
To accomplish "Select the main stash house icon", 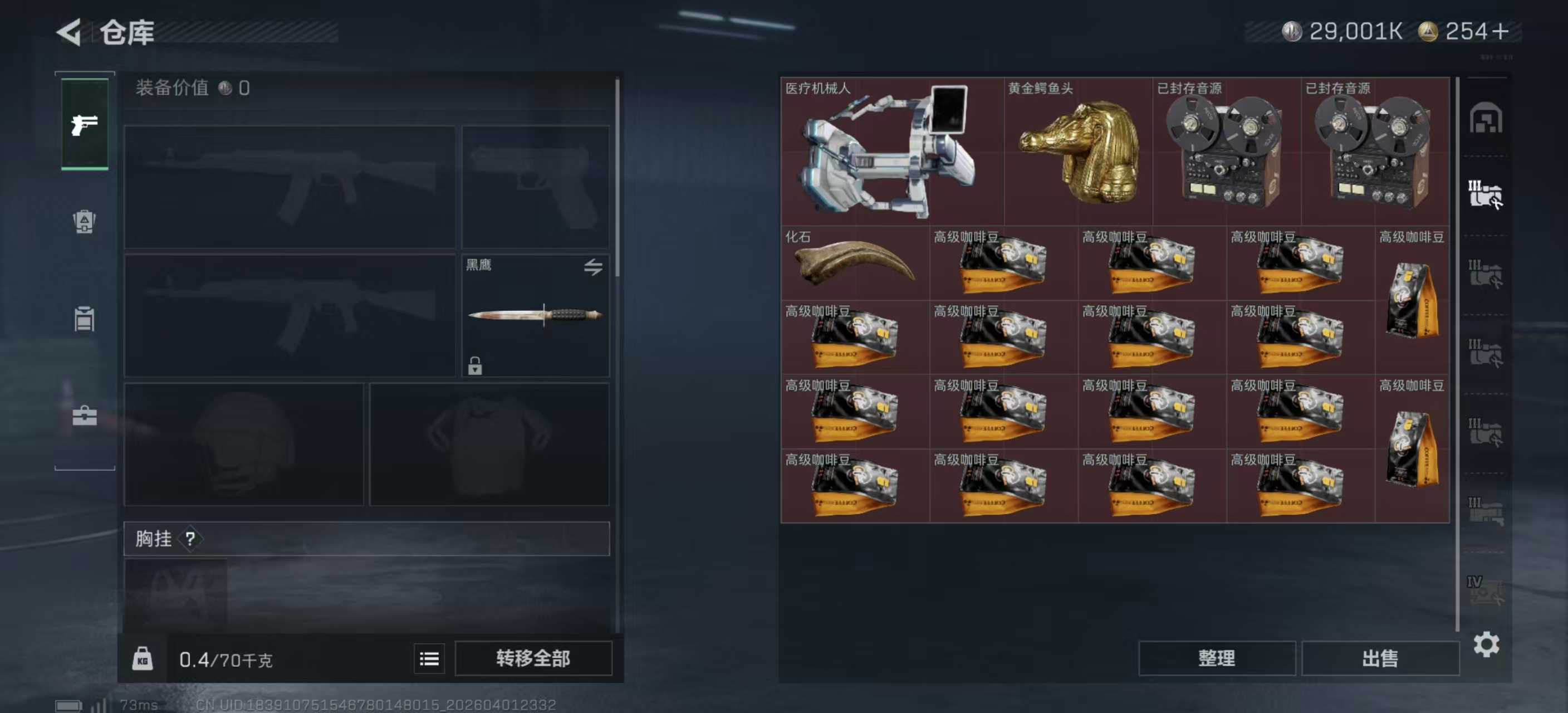I will tap(1486, 118).
